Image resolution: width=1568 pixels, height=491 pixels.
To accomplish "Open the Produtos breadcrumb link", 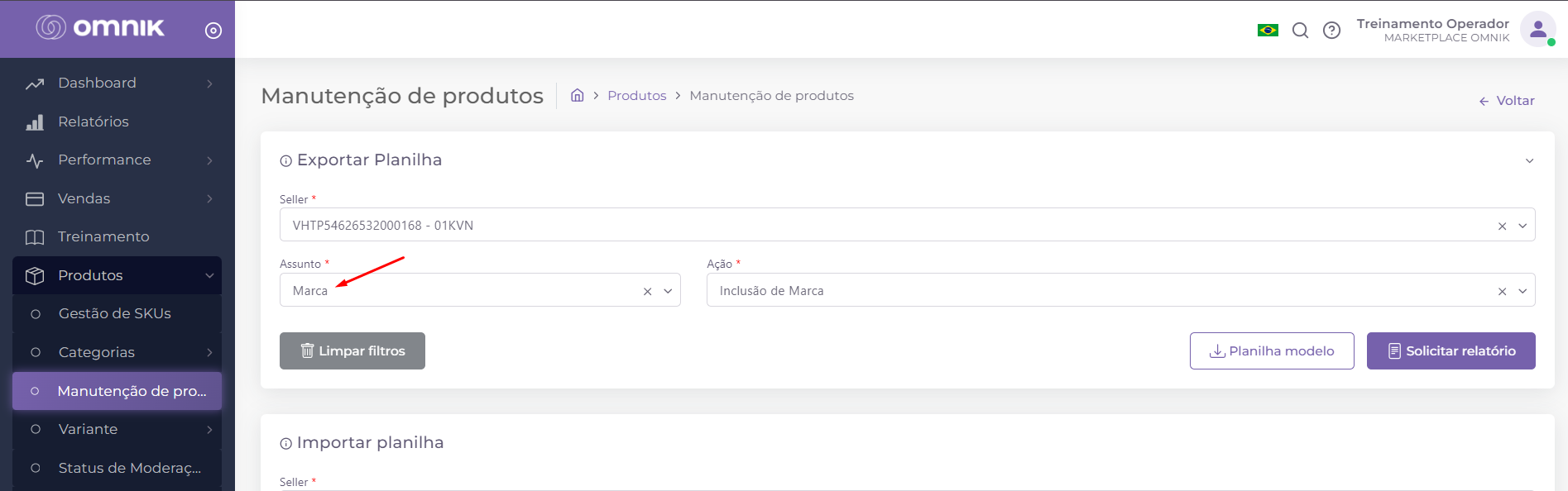I will [x=636, y=96].
